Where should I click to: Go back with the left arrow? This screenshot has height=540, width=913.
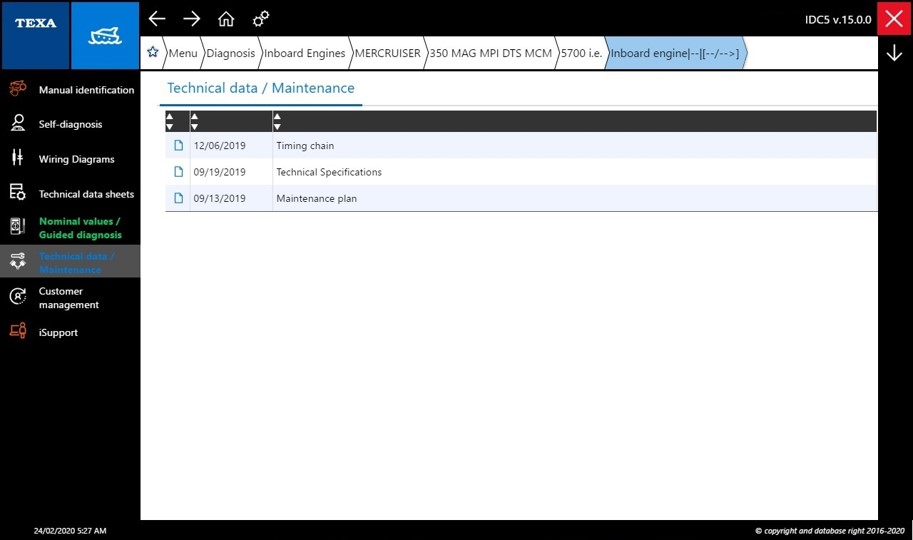(x=157, y=19)
